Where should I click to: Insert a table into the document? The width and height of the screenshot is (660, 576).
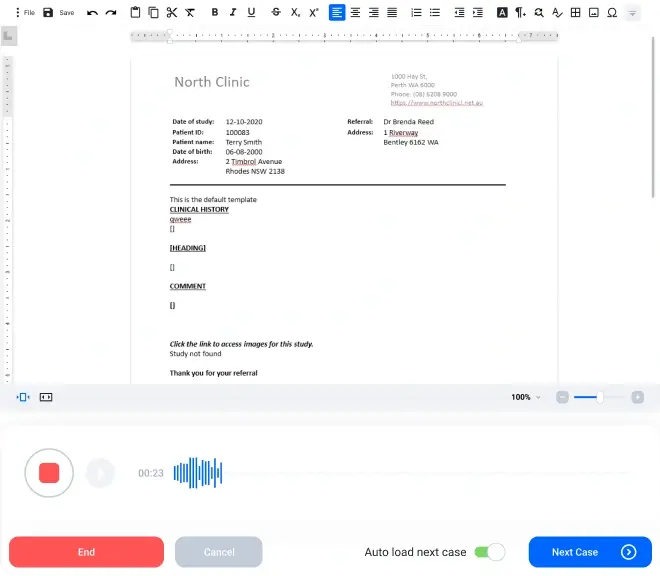coord(576,13)
